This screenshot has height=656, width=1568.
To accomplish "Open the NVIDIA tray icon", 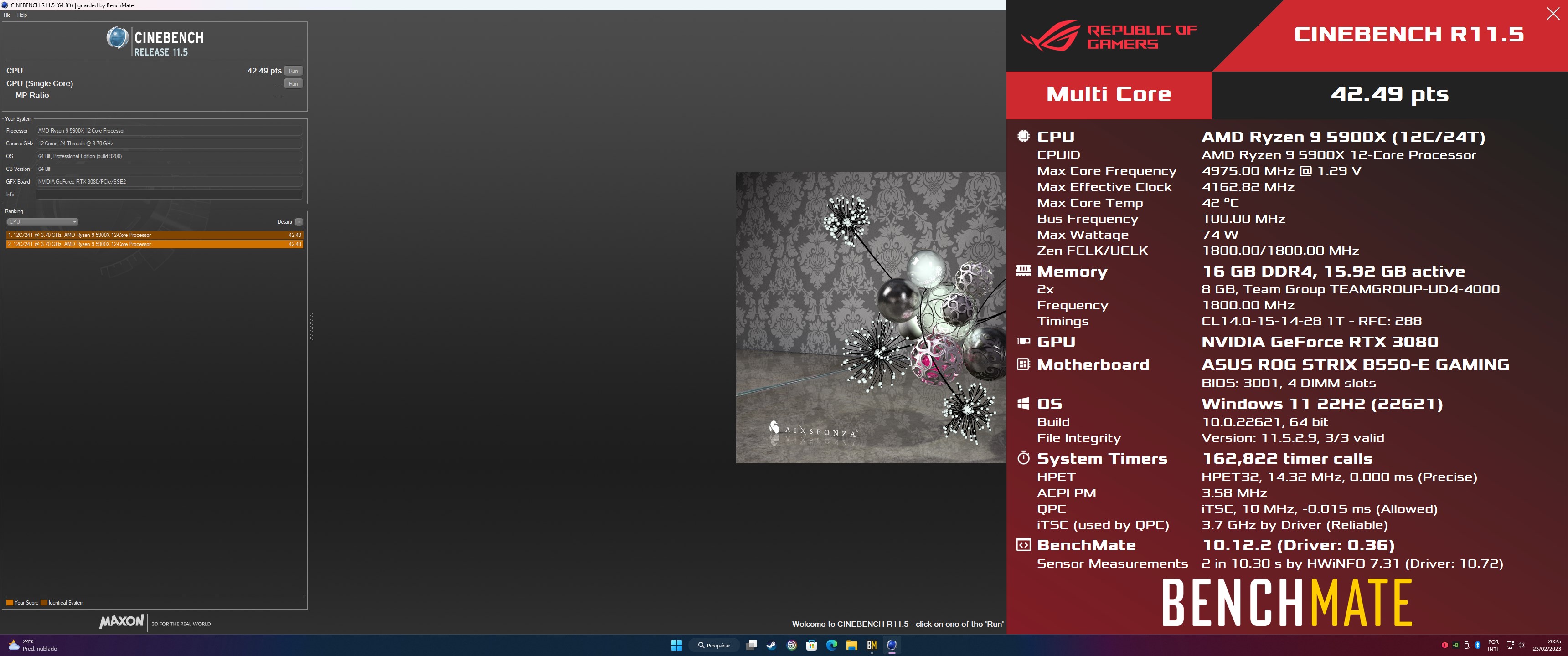I will coord(1455,645).
